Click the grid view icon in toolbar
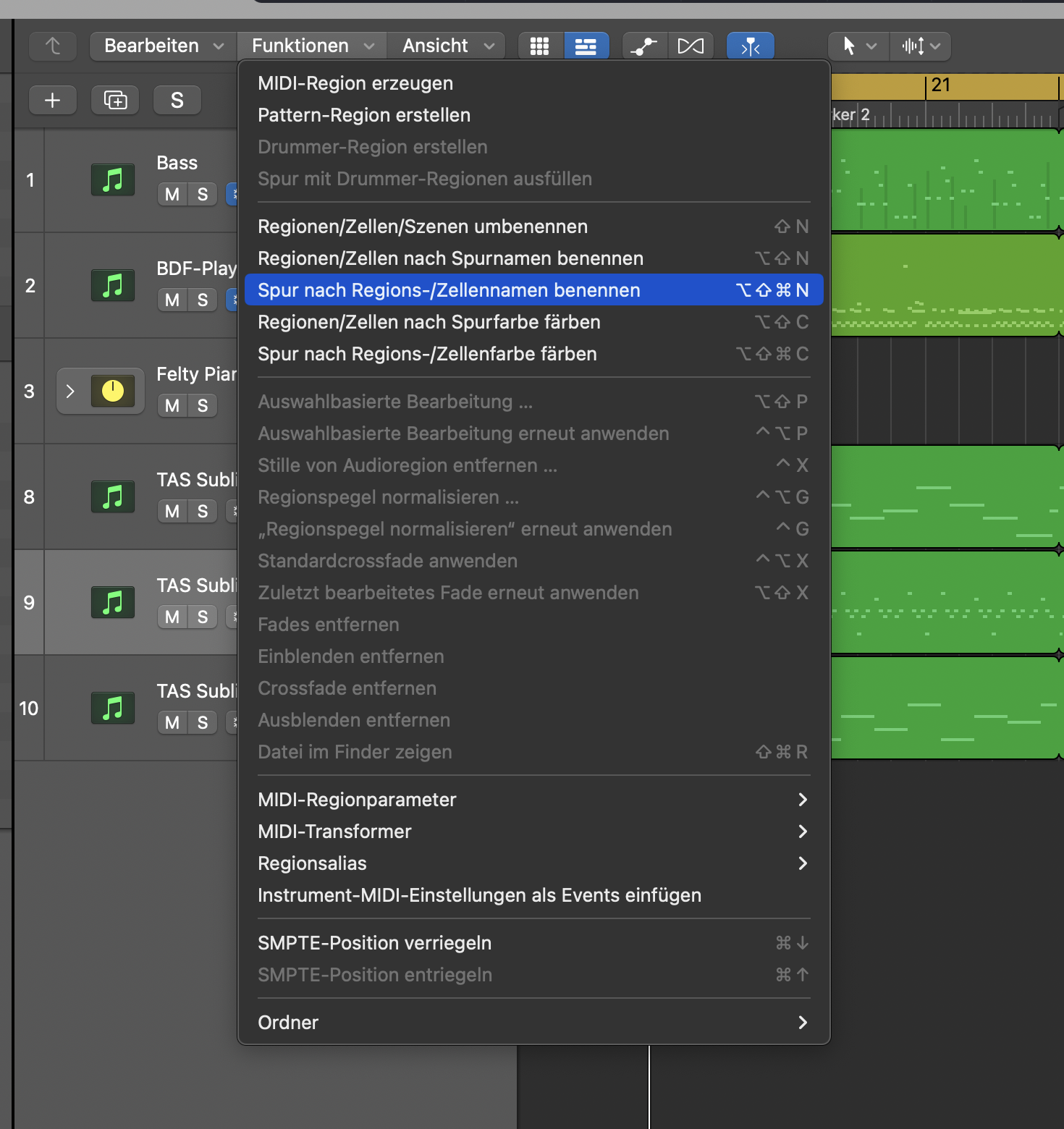This screenshot has height=1129, width=1064. 540,46
